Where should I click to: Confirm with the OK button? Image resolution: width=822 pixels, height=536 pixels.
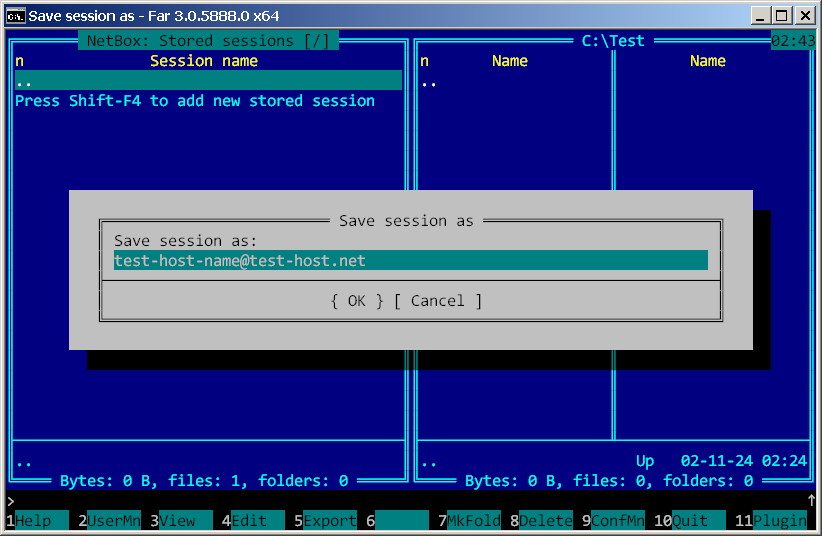(x=356, y=301)
